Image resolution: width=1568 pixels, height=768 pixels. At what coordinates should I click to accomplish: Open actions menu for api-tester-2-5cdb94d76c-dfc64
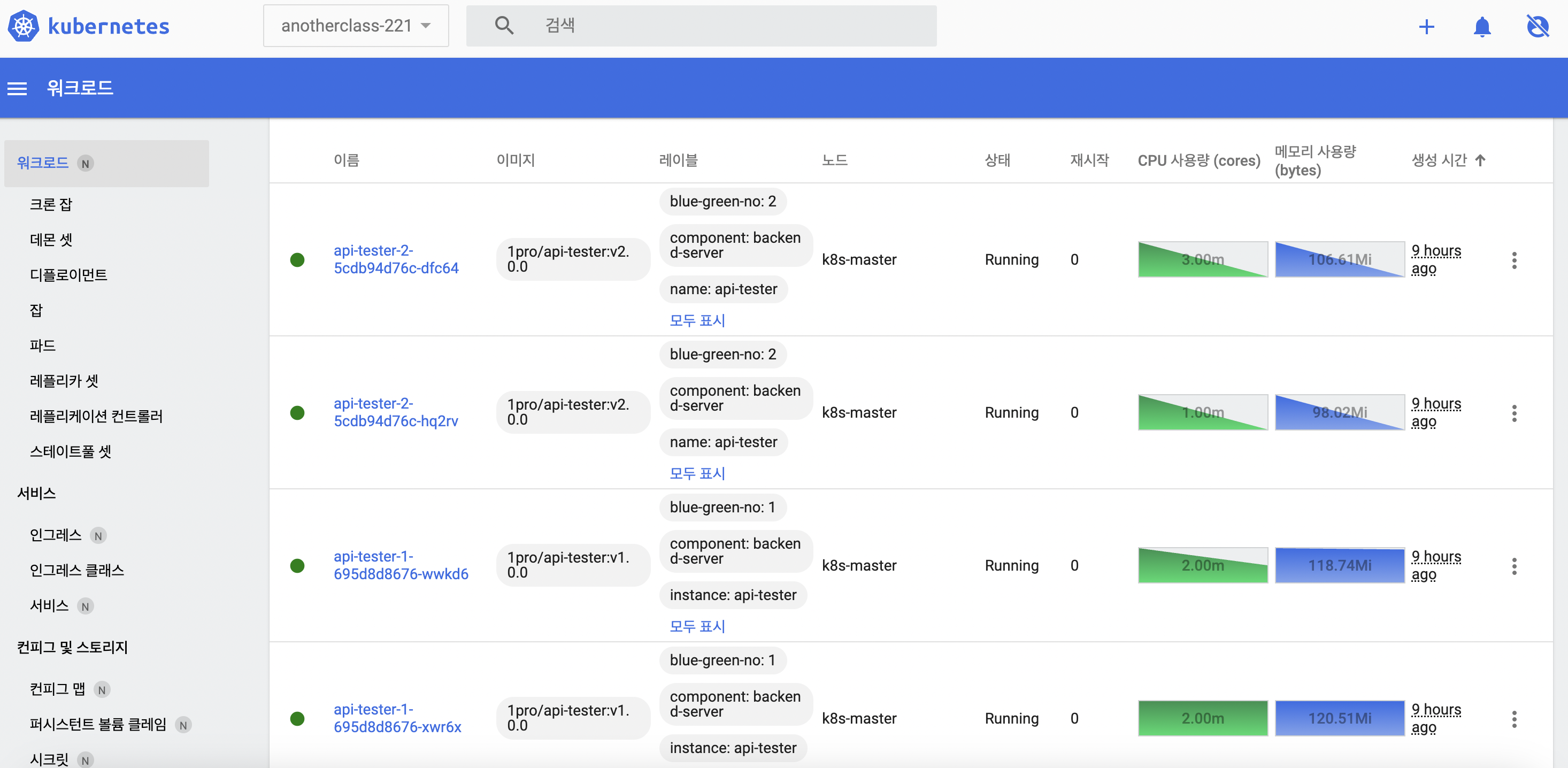point(1514,260)
